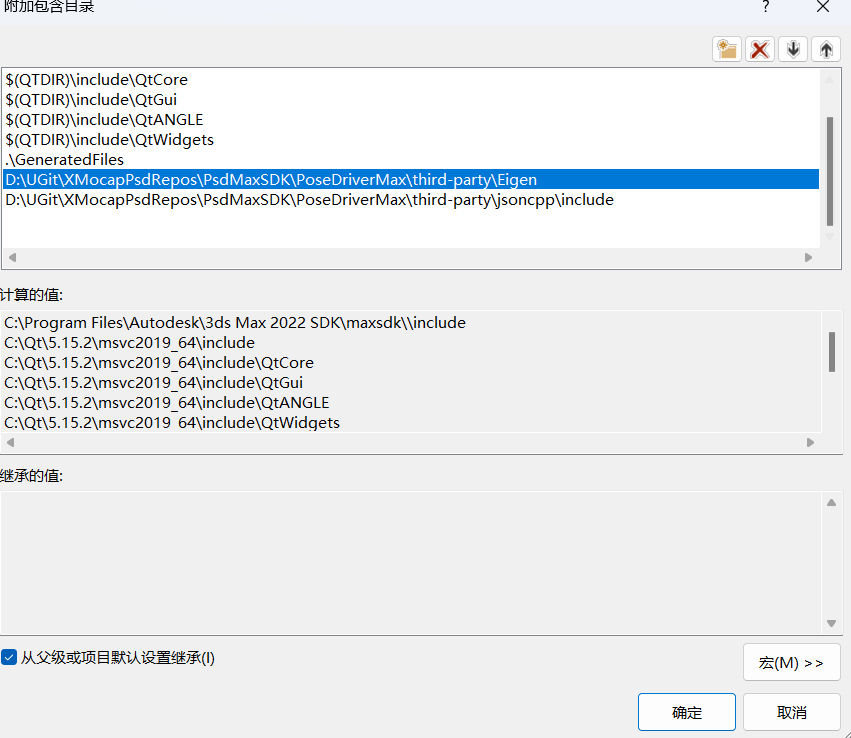Select the $(QTDIR)\include\QtGui entry
This screenshot has height=738, width=851.
pos(92,99)
